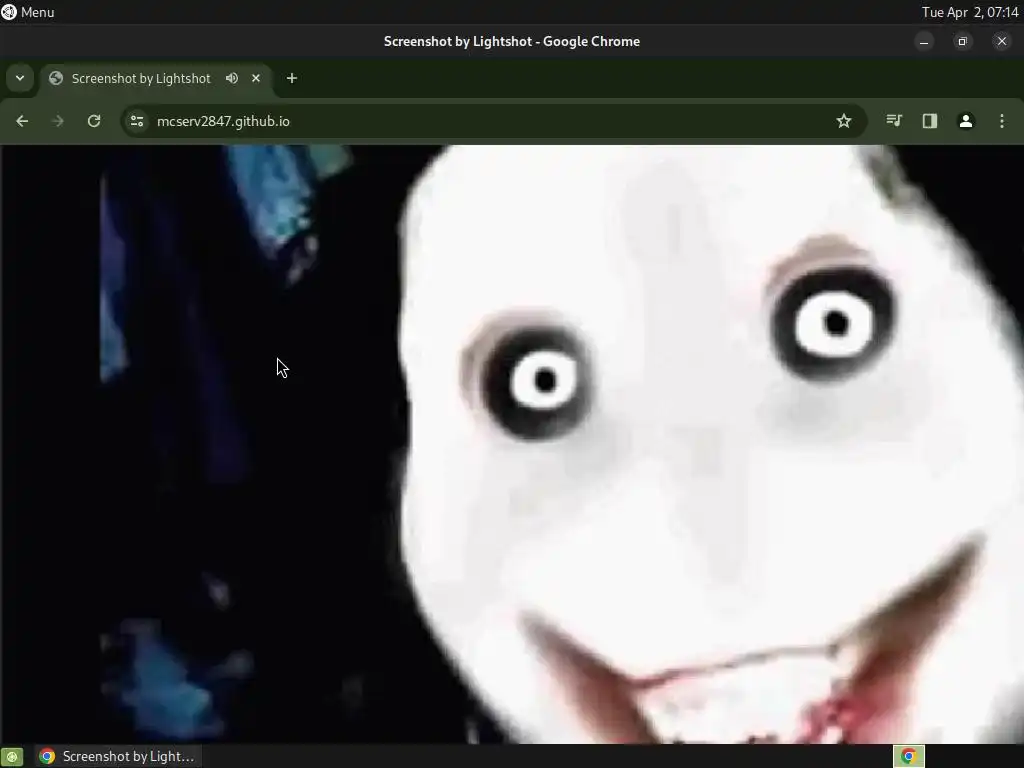Click the clock showing Tue Apr 2, 07:14
The width and height of the screenshot is (1024, 768).
pos(970,12)
